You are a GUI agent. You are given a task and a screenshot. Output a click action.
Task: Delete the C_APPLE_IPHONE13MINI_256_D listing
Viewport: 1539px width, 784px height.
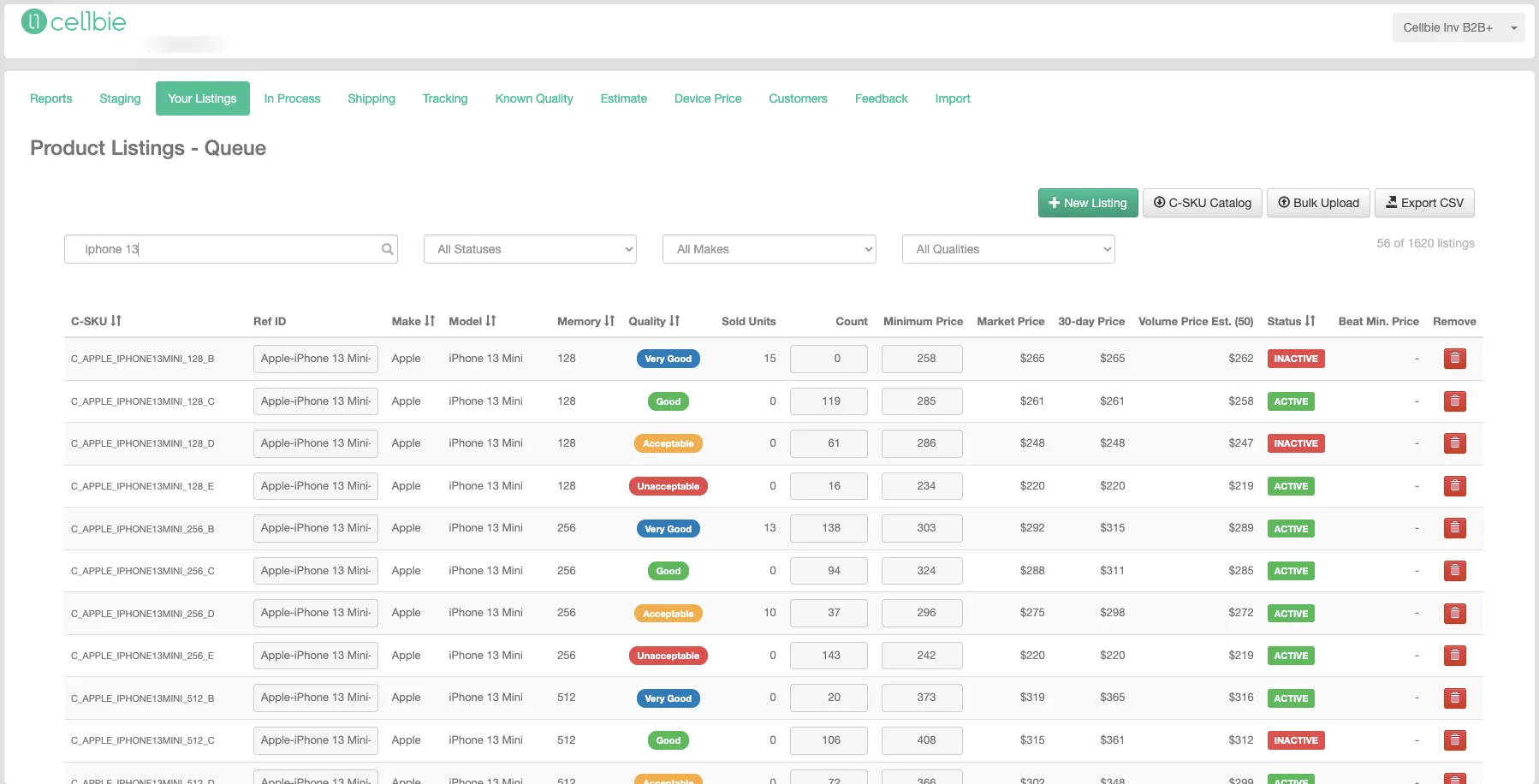1454,613
